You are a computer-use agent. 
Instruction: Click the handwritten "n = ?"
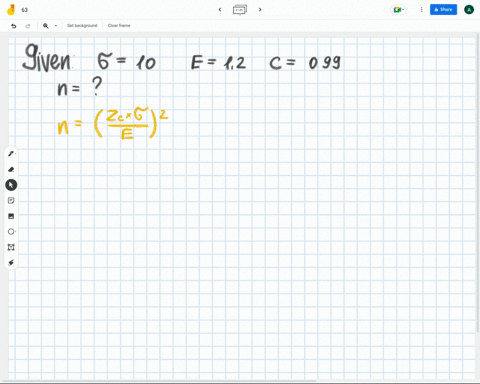click(79, 87)
